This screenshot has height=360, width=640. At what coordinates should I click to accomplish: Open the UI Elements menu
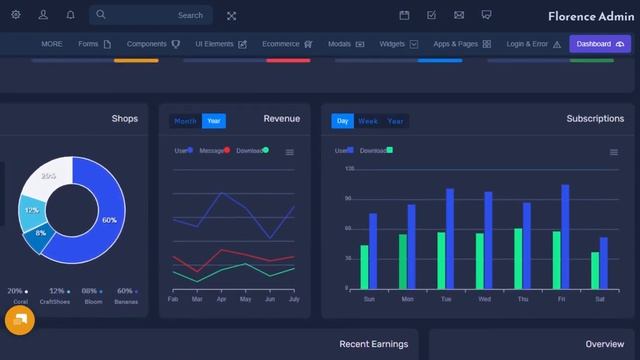click(221, 44)
